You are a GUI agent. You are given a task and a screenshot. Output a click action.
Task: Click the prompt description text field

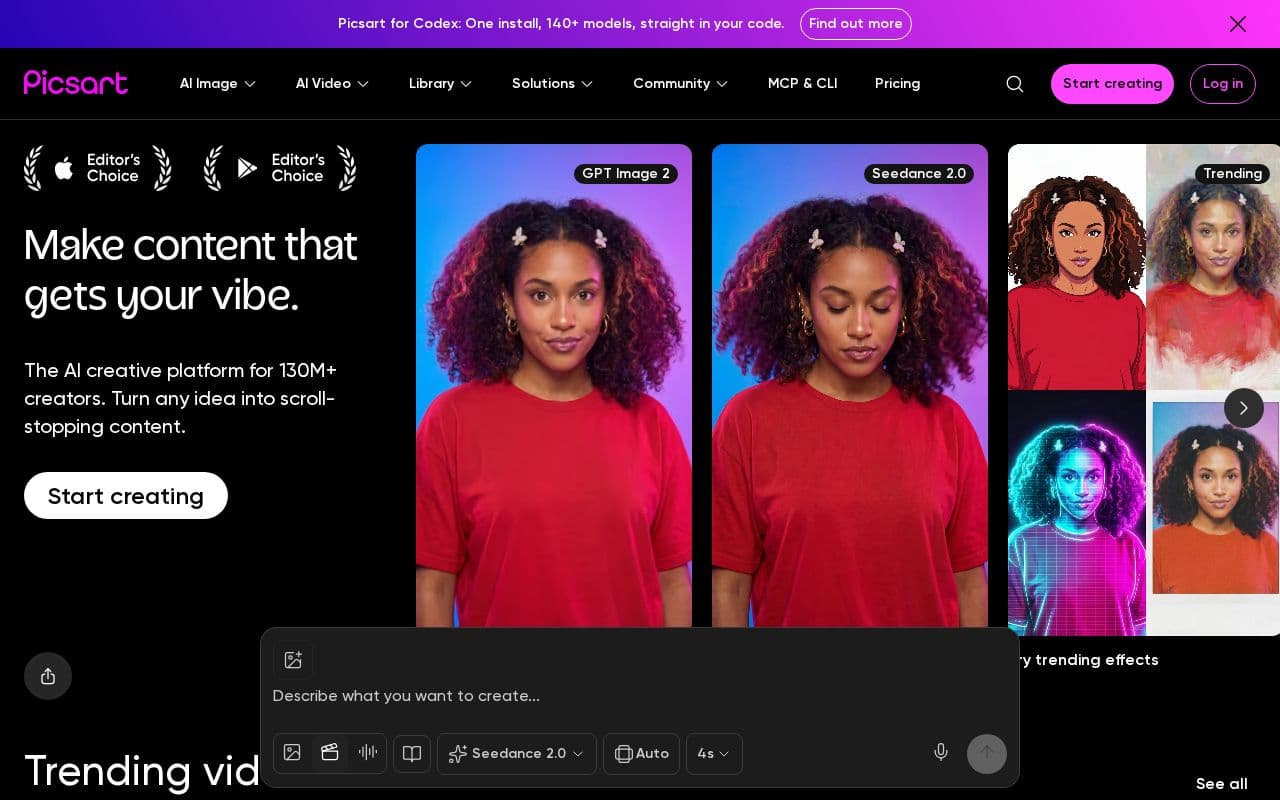pyautogui.click(x=640, y=696)
